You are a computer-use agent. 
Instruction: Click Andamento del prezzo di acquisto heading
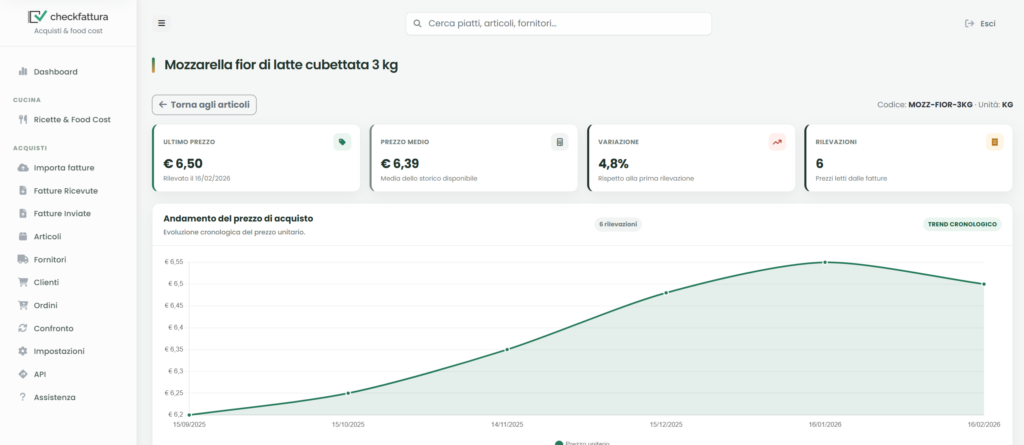click(238, 218)
